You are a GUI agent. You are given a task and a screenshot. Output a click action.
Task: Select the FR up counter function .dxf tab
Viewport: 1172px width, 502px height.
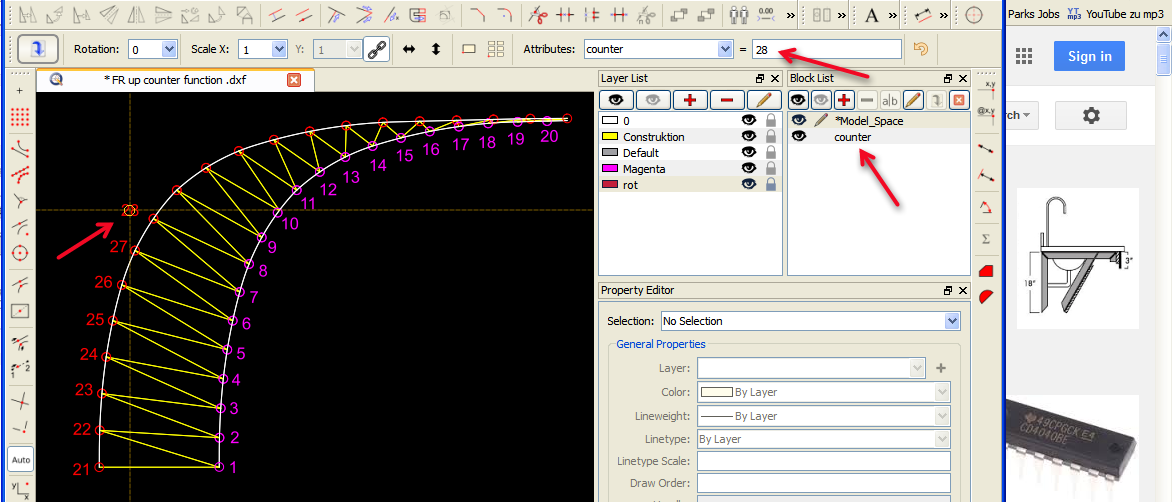click(175, 80)
